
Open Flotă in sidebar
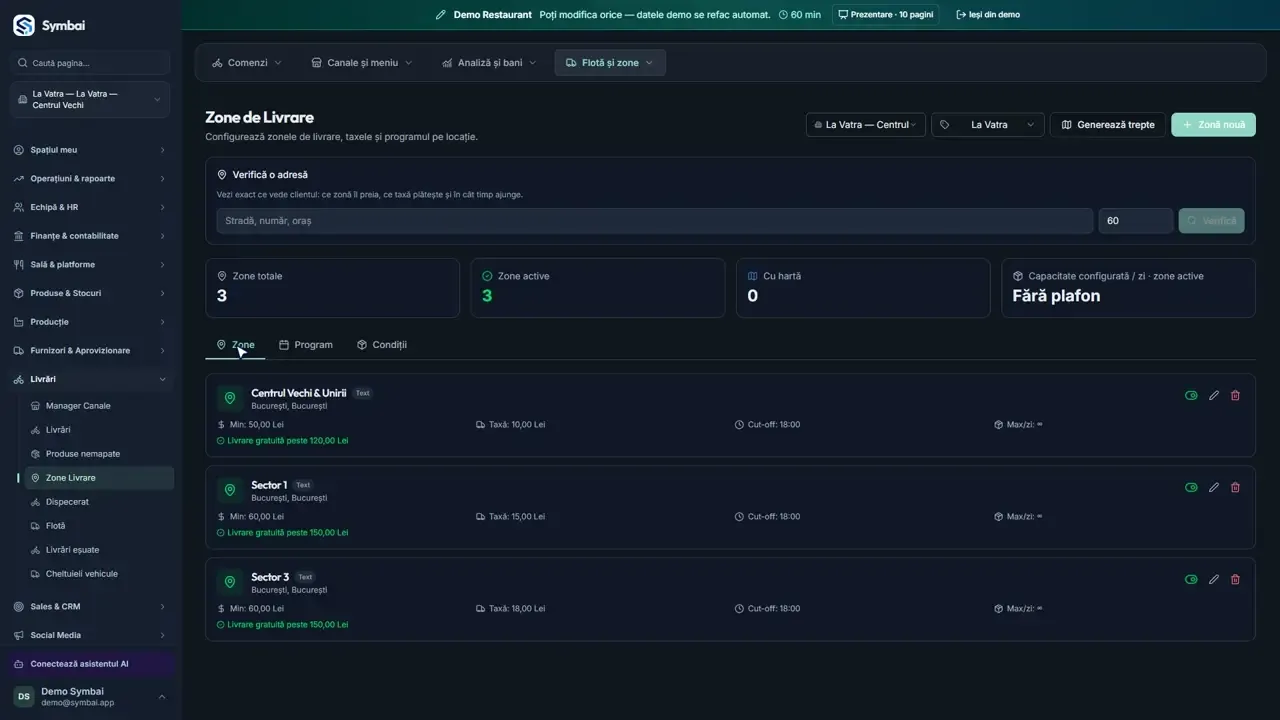[x=99, y=526]
